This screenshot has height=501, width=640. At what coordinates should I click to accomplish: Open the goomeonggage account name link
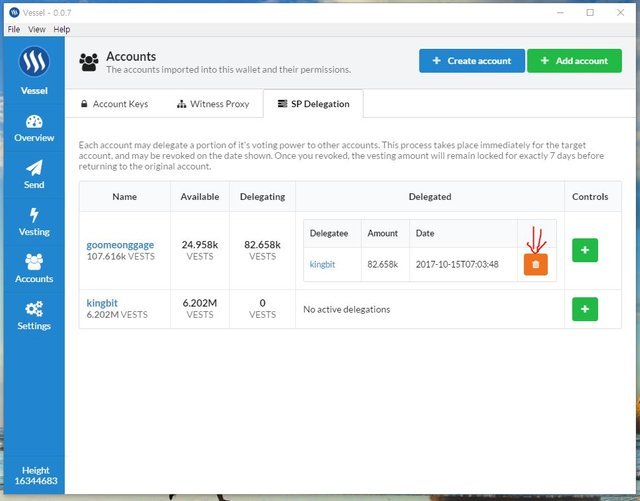click(x=120, y=245)
